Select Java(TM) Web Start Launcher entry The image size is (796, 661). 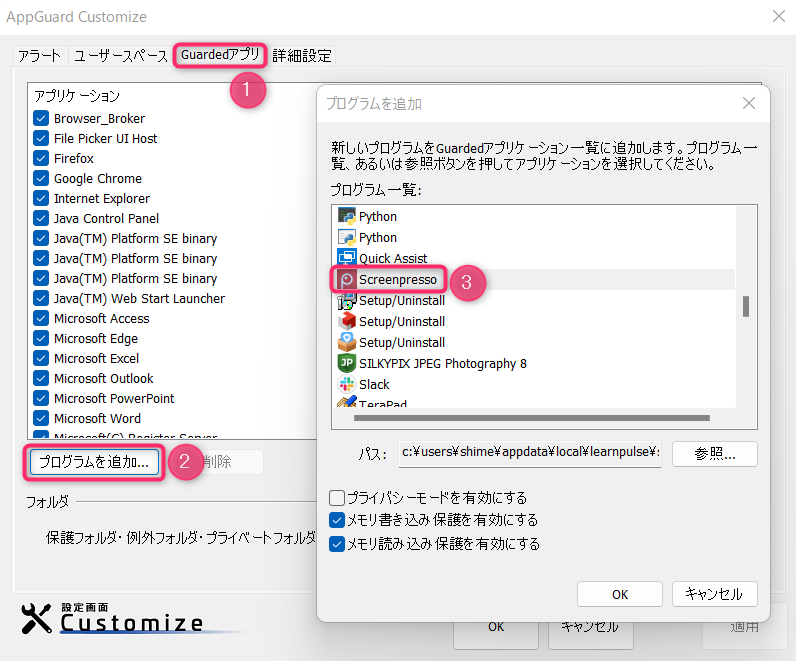point(139,299)
